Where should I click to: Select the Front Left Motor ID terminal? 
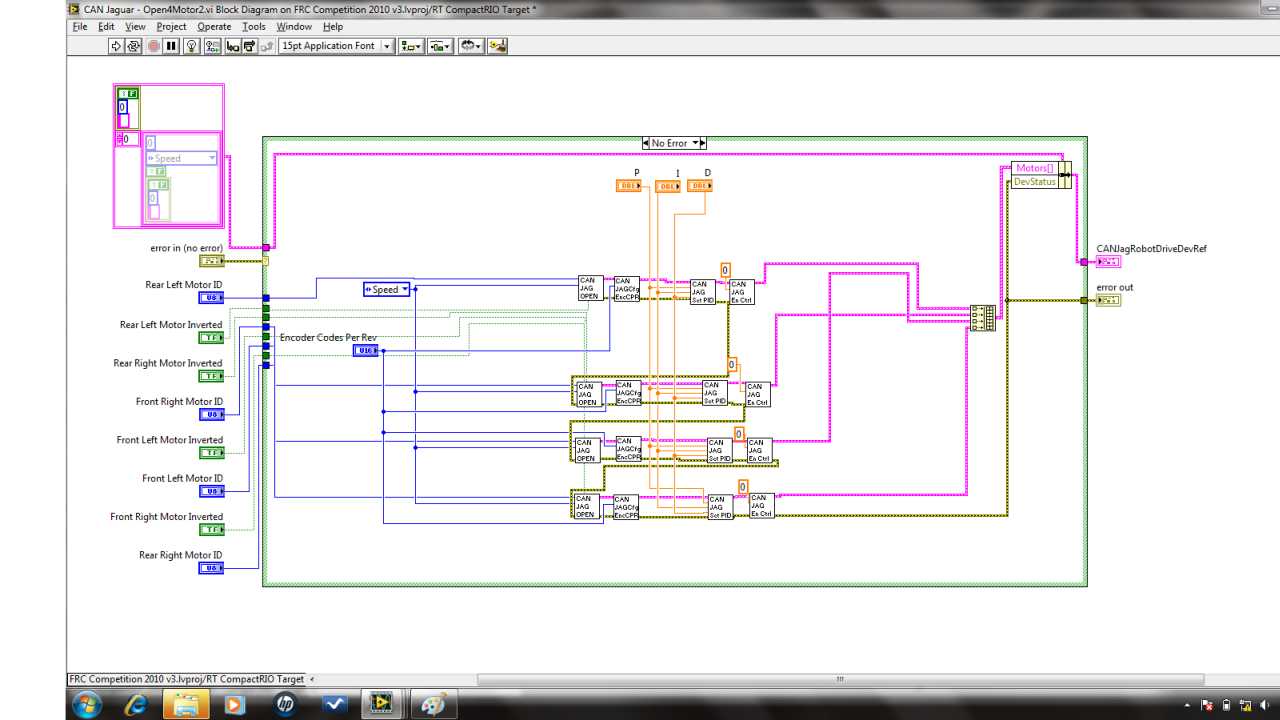tap(212, 491)
